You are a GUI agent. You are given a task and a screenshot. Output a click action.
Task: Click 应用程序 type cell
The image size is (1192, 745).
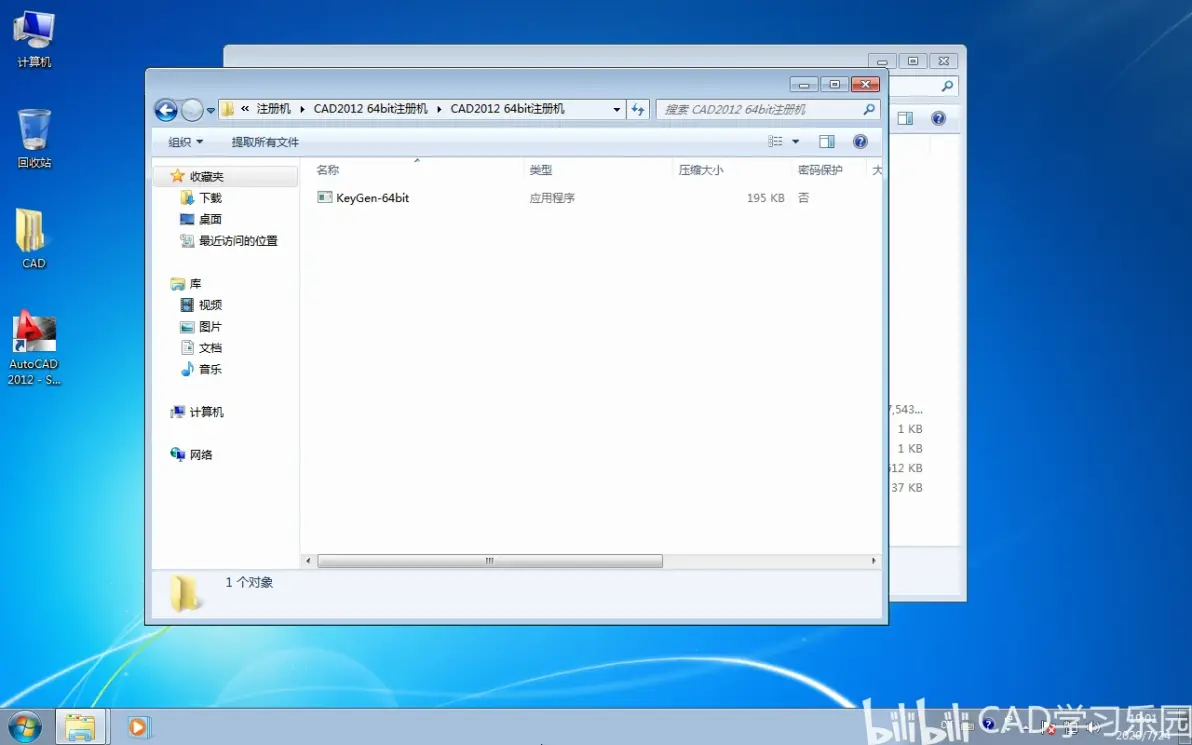[x=552, y=198]
